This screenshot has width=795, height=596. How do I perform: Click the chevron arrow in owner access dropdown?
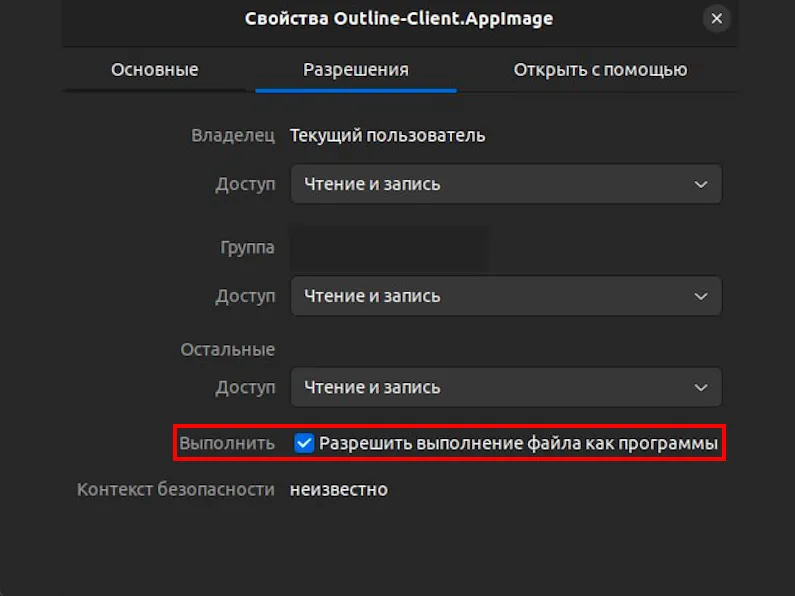701,184
